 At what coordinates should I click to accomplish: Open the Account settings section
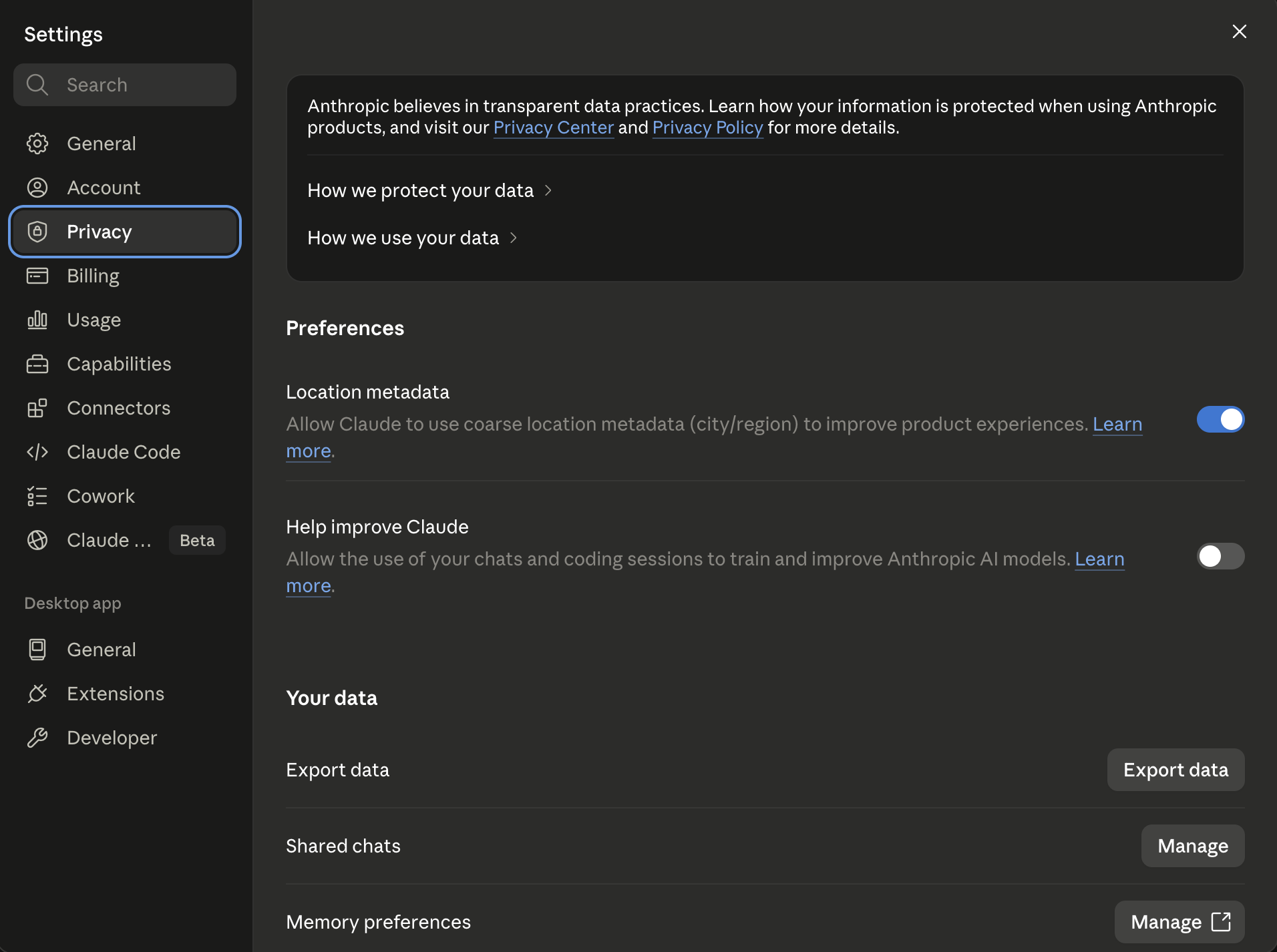(x=125, y=188)
